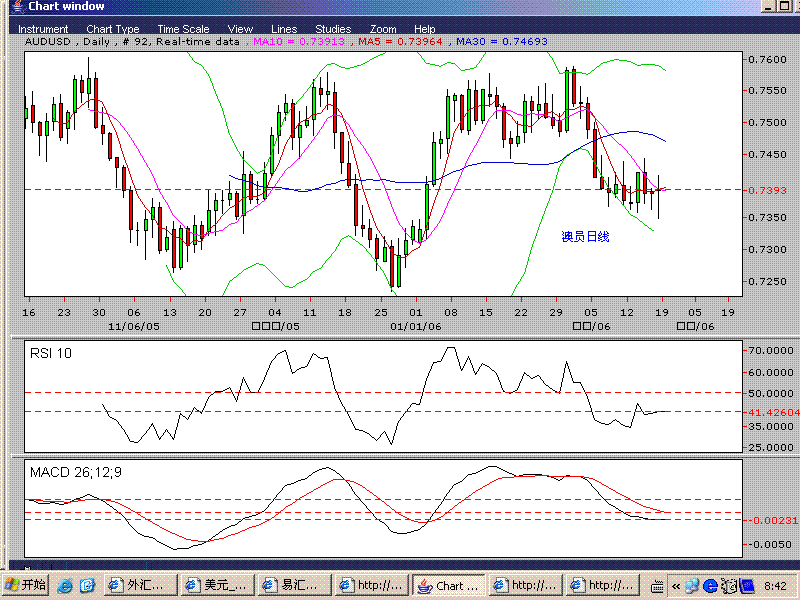This screenshot has width=800, height=600.
Task: Open the Instrument menu
Action: coord(43,29)
